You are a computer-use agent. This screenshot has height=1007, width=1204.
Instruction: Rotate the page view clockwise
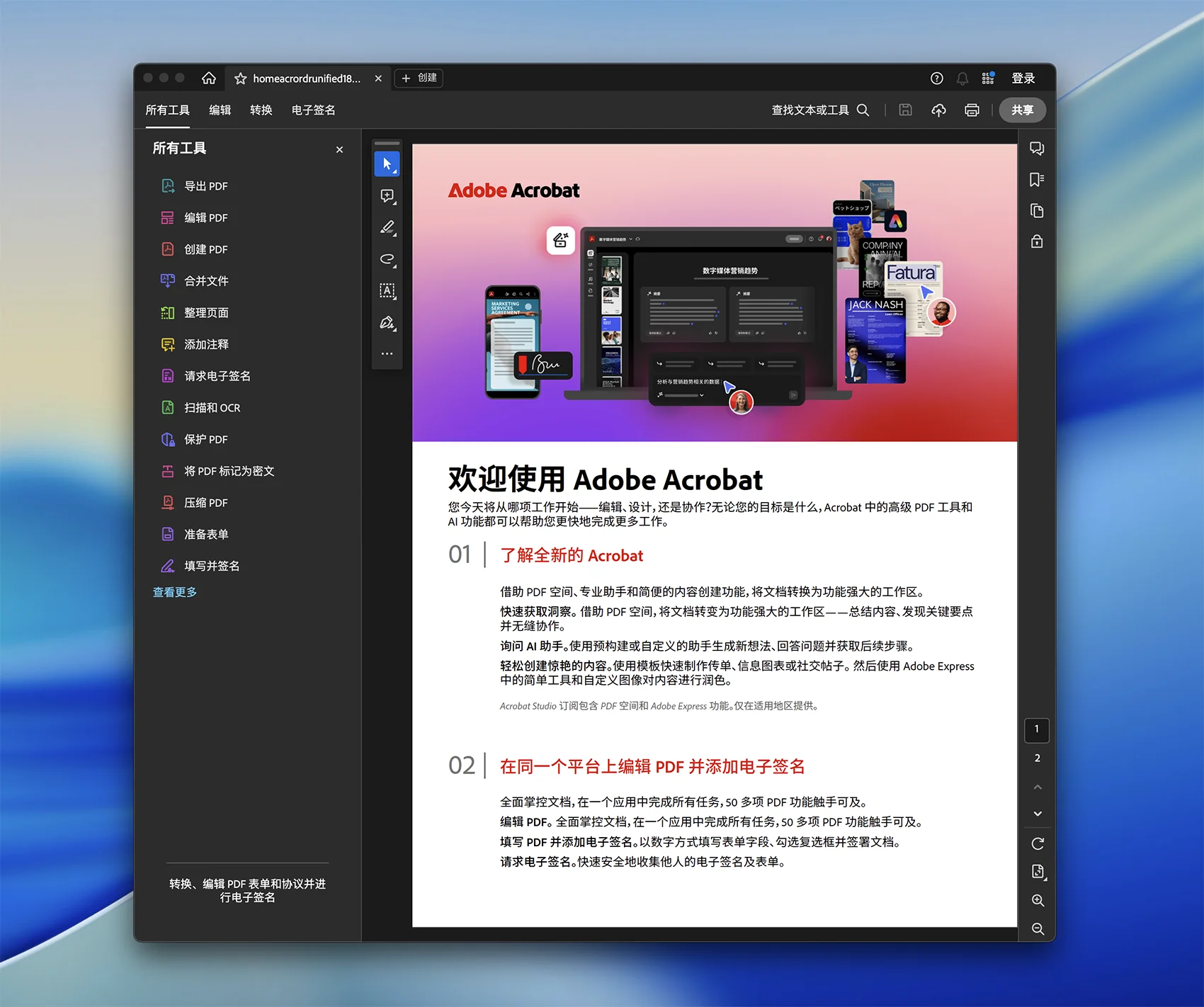click(1038, 843)
